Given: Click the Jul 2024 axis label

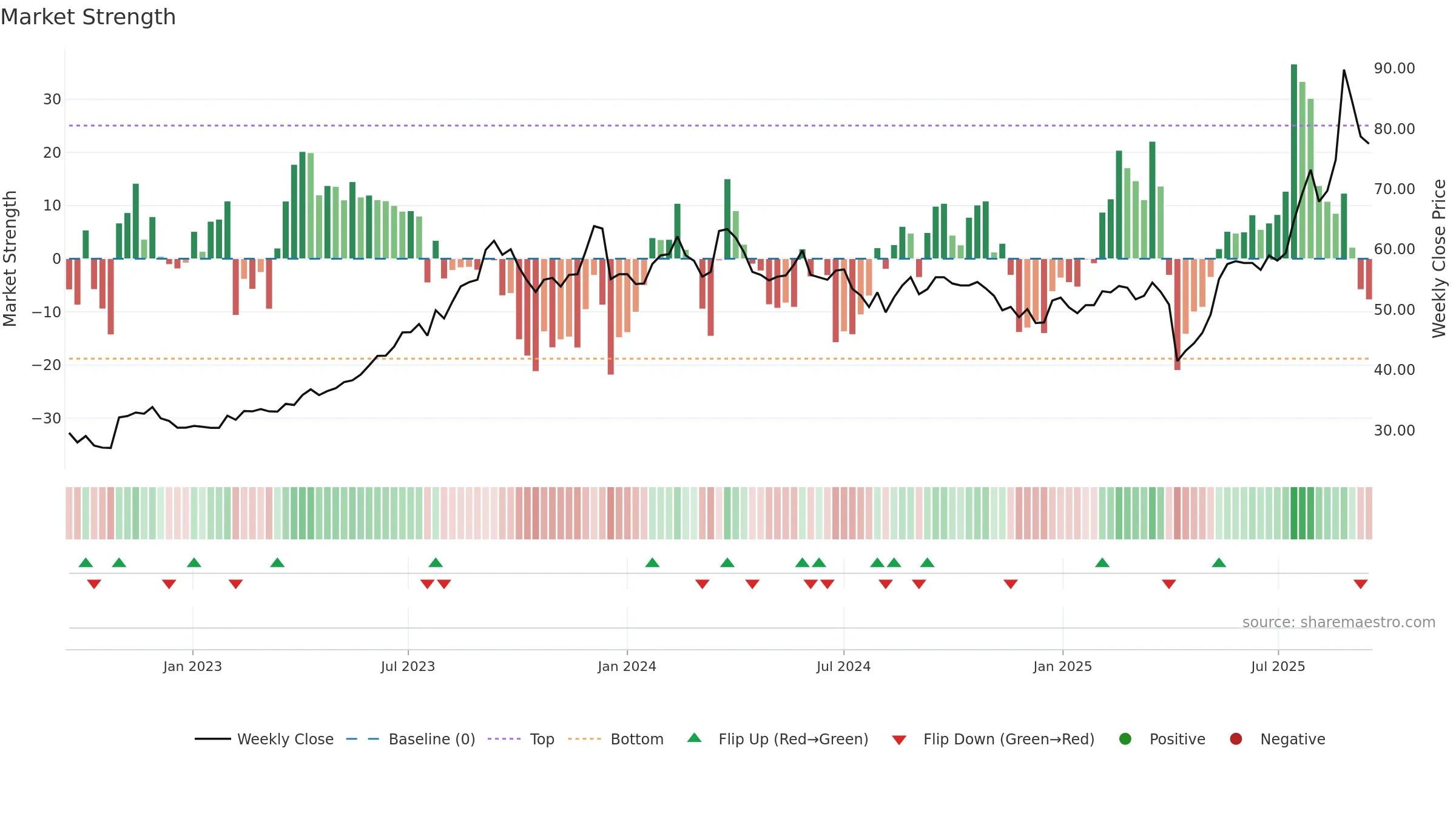Looking at the screenshot, I should [x=843, y=666].
